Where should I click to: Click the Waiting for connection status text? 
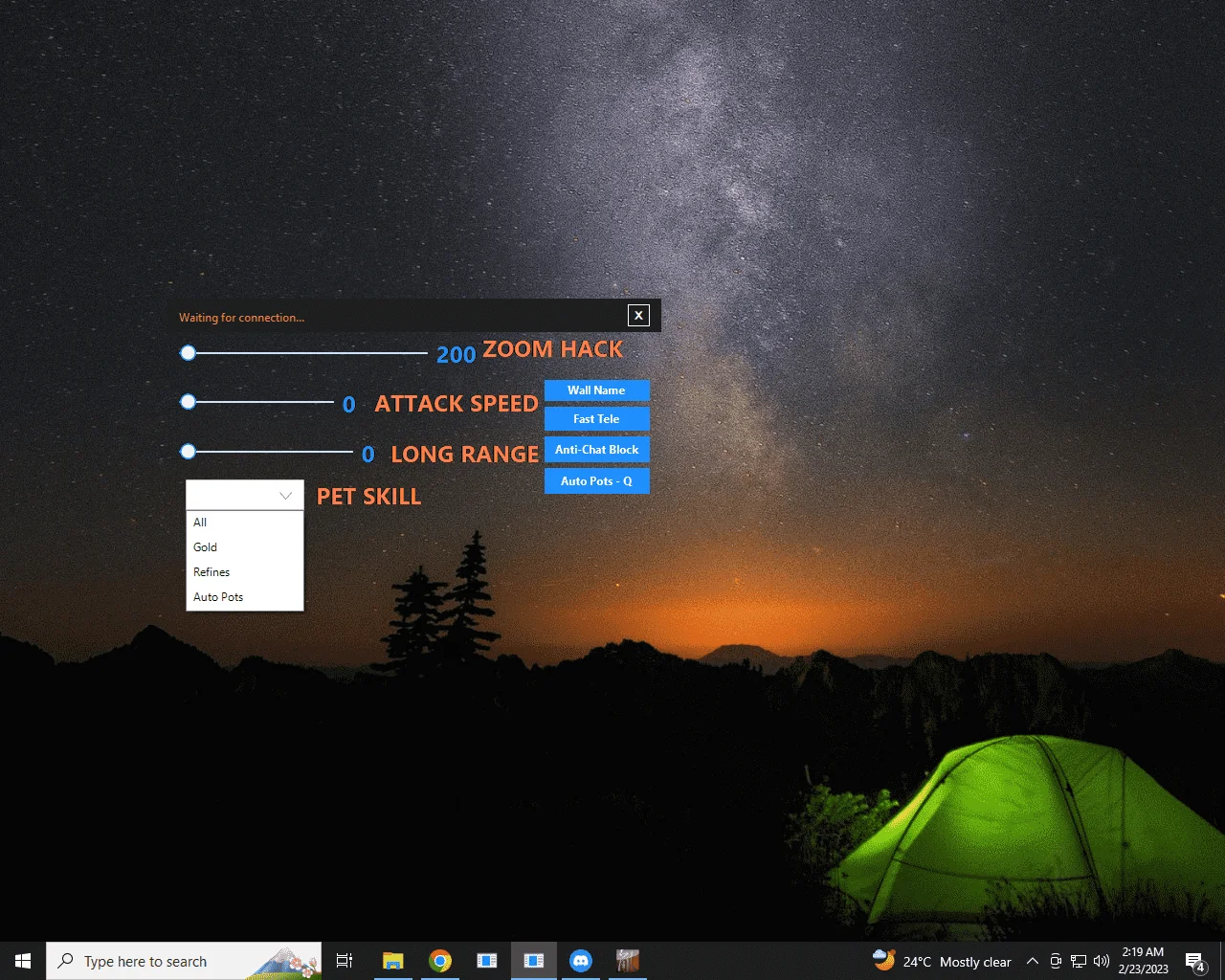coord(241,318)
